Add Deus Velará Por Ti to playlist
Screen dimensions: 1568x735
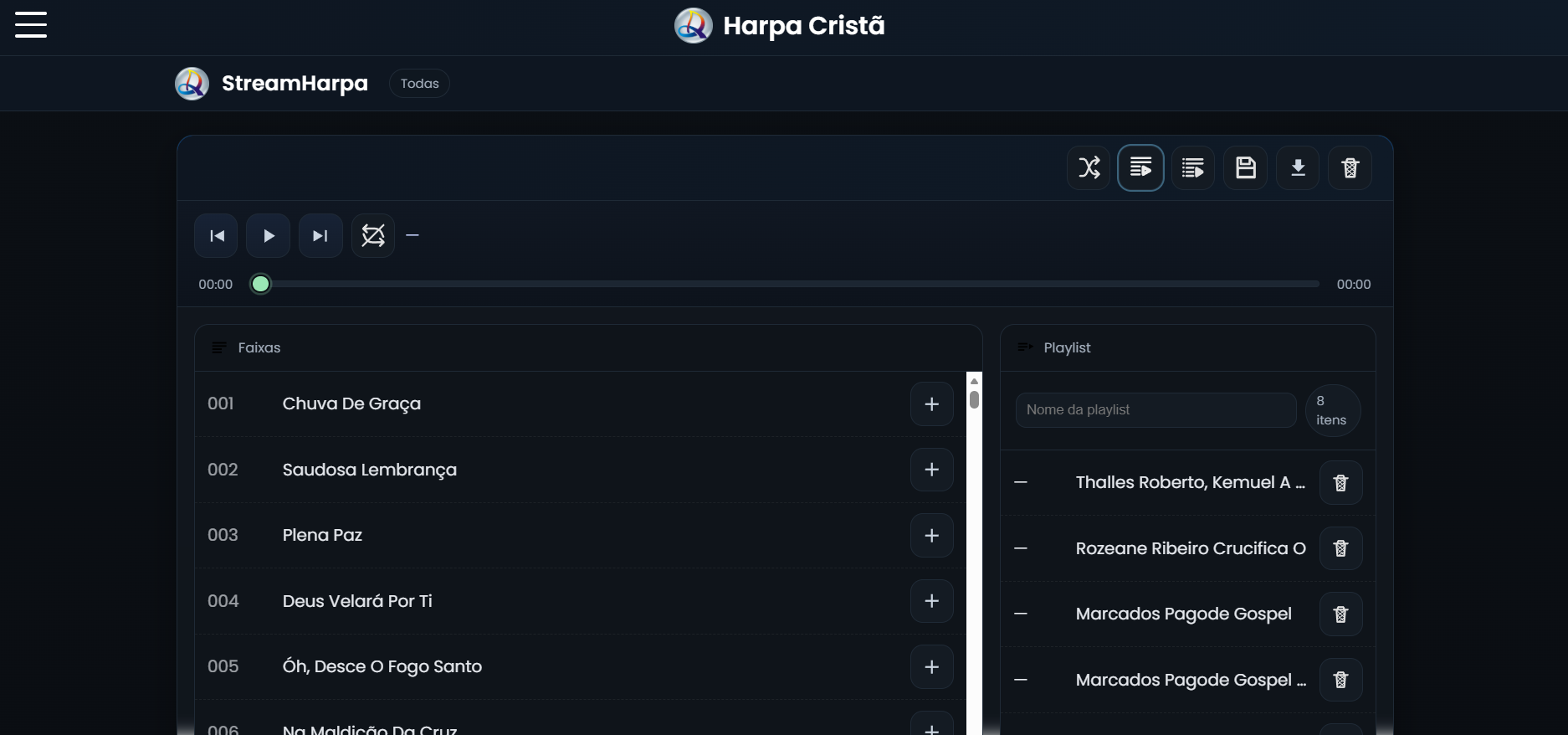click(x=931, y=601)
